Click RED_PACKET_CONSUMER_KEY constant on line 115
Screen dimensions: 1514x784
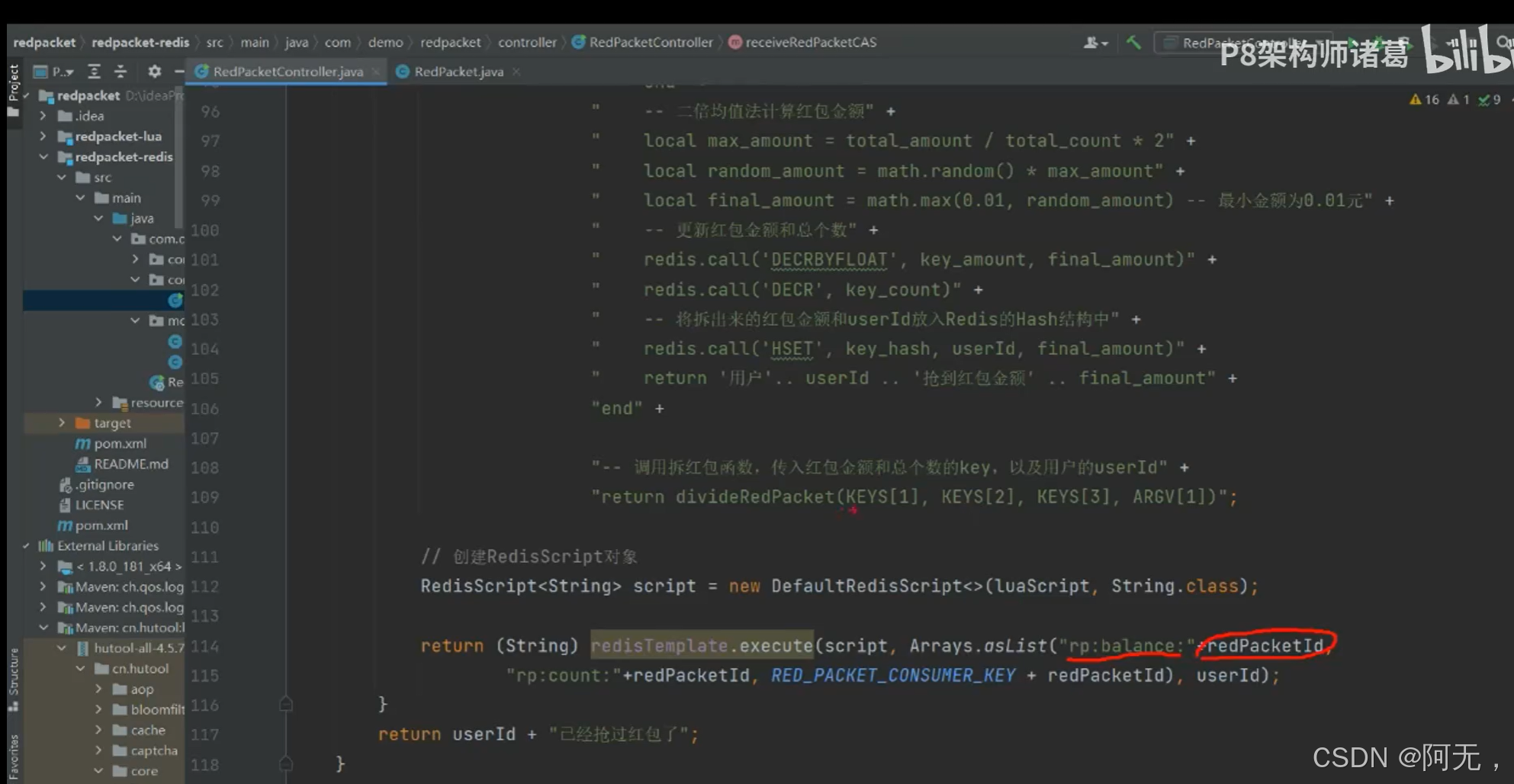[893, 676]
